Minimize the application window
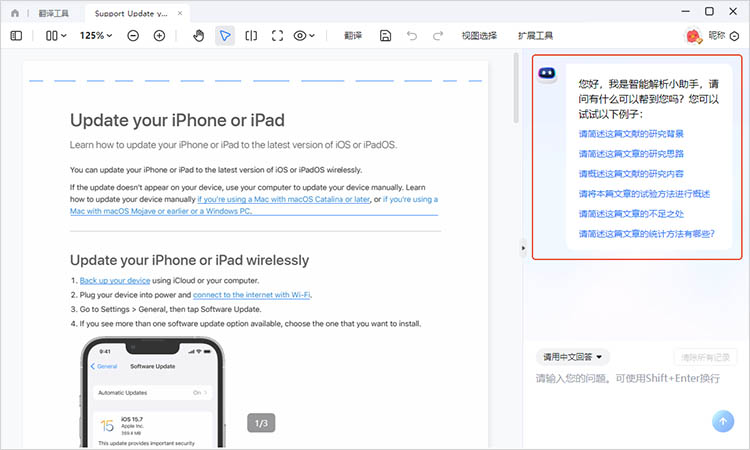Image resolution: width=750 pixels, height=450 pixels. (x=686, y=11)
